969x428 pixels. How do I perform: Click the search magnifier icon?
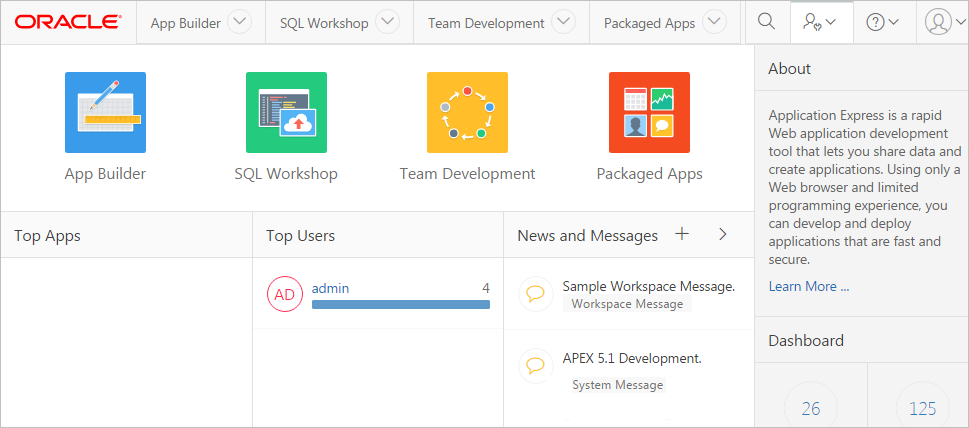pos(766,22)
